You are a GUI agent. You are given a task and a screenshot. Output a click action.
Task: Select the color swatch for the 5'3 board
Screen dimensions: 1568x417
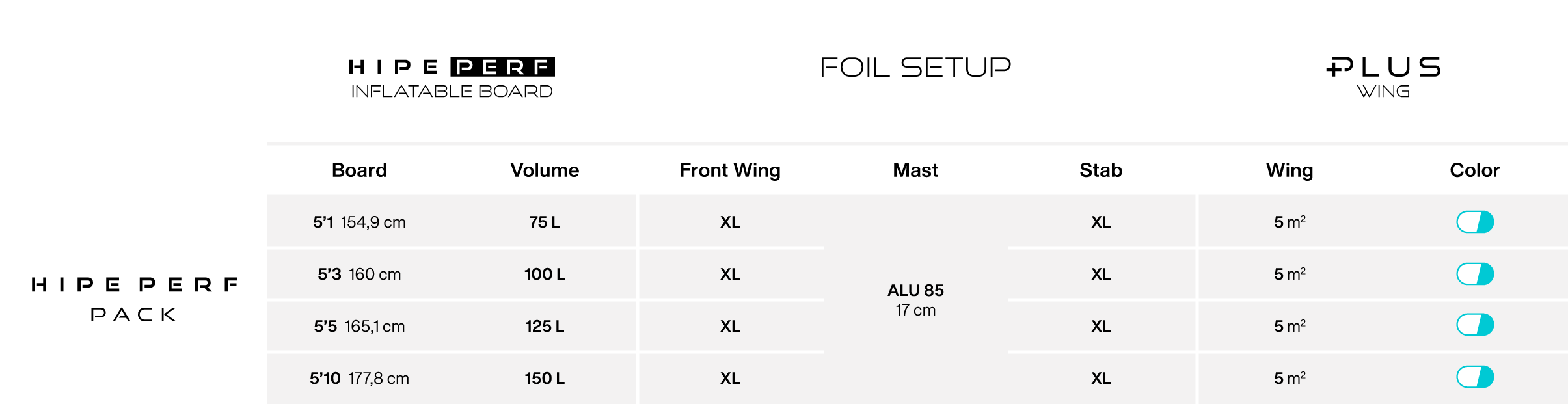point(1475,274)
